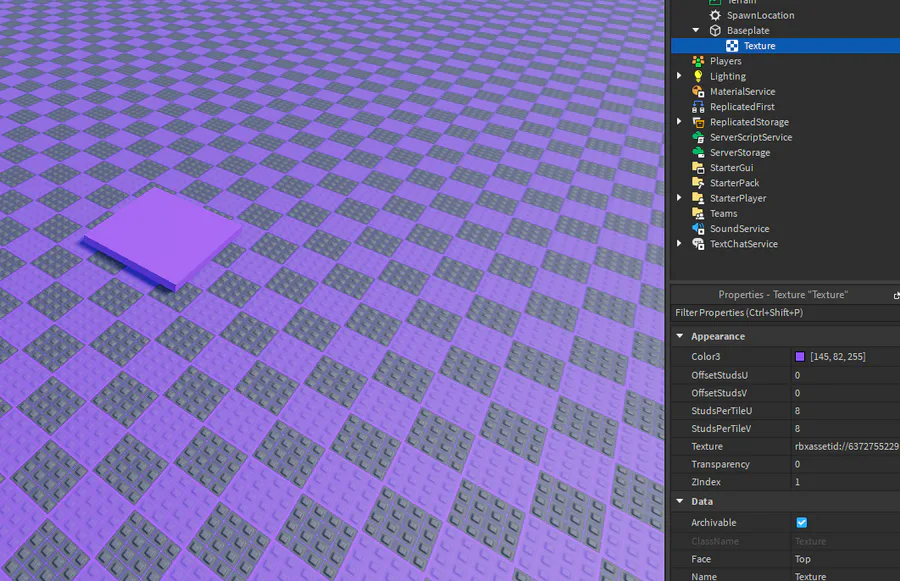Click the SpawnLocation gear icon
Screen dimensions: 900x581
[x=715, y=16]
